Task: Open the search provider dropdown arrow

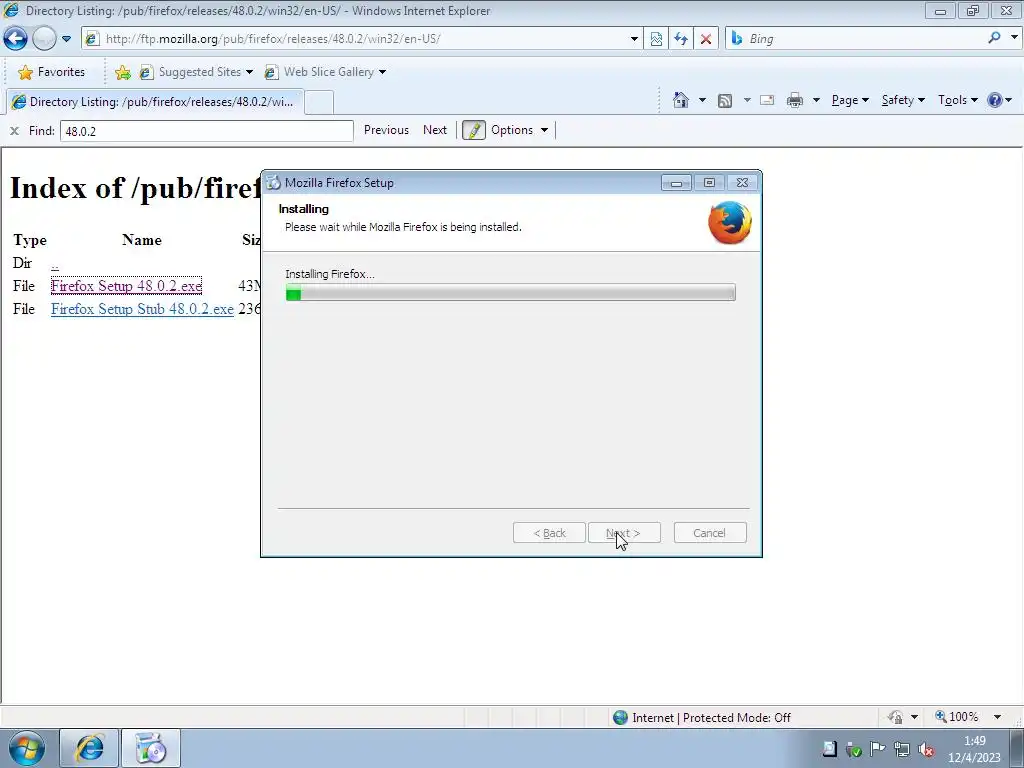Action: pos(1014,38)
